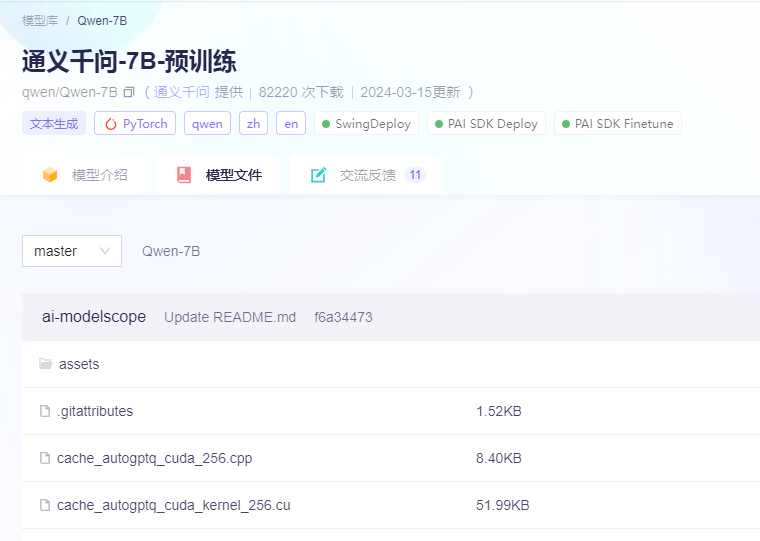Open cache_autogptq_cuda_kernel_256.cu file
760x541 pixels.
point(174,505)
